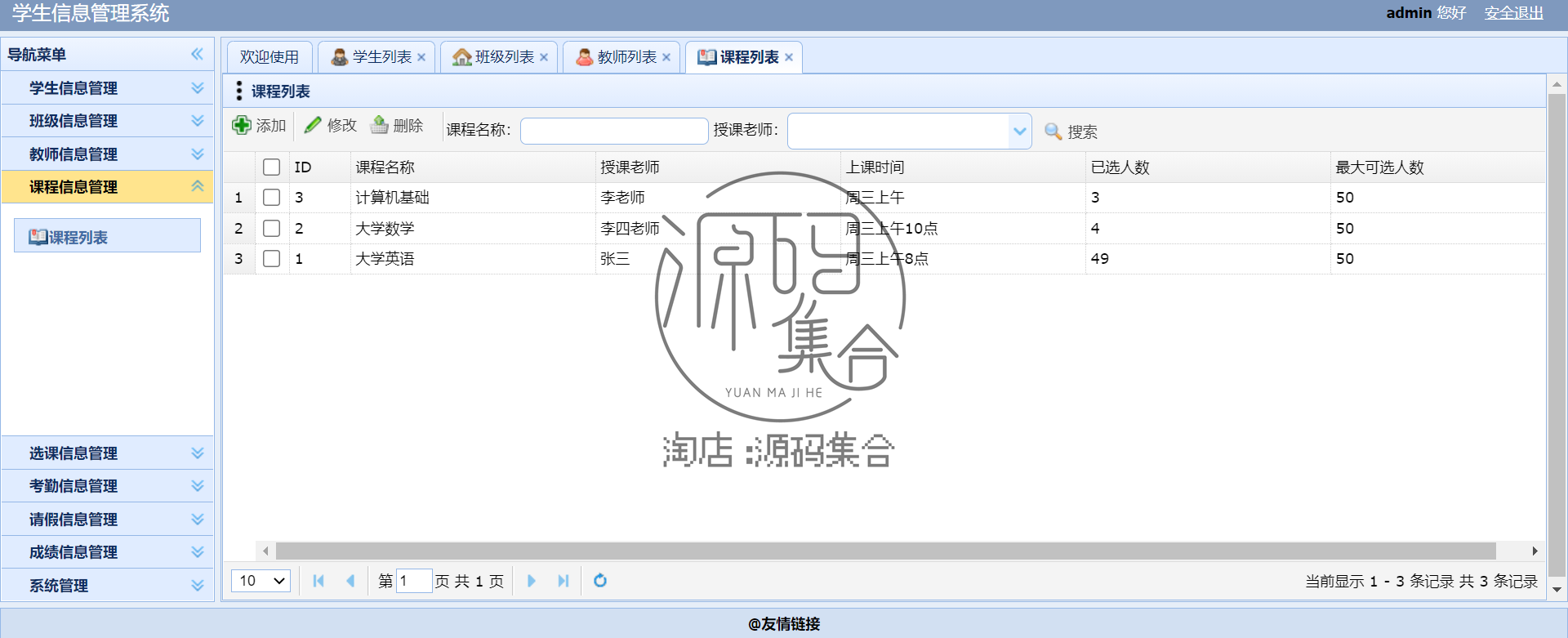Sort by 课程名称 column header
Image resolution: width=1568 pixels, height=638 pixels.
tap(474, 167)
